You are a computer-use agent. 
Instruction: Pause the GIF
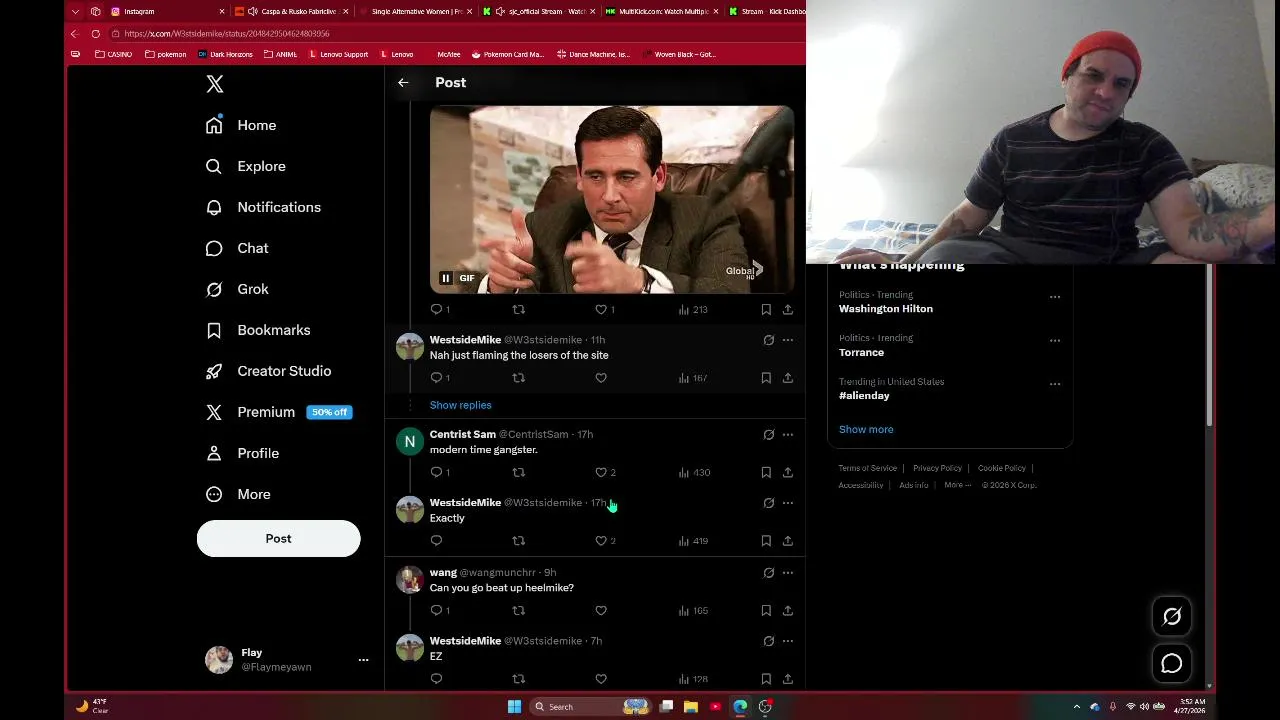(x=446, y=278)
